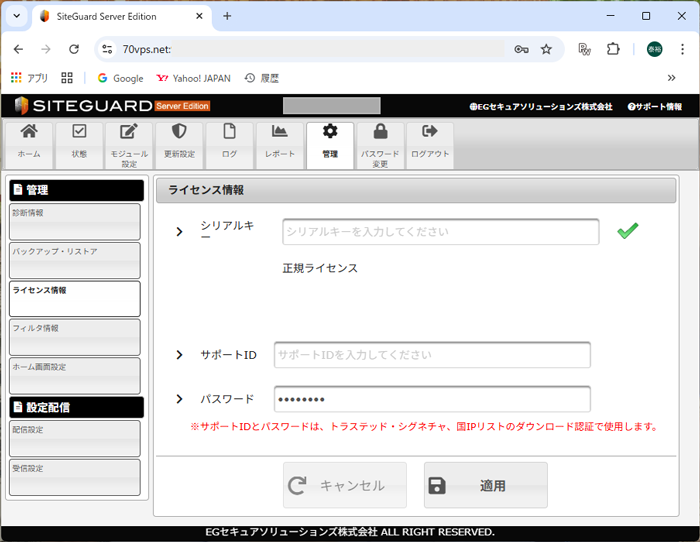The image size is (700, 542).
Task: Open 更新設定 shield icon tab
Action: point(179,146)
